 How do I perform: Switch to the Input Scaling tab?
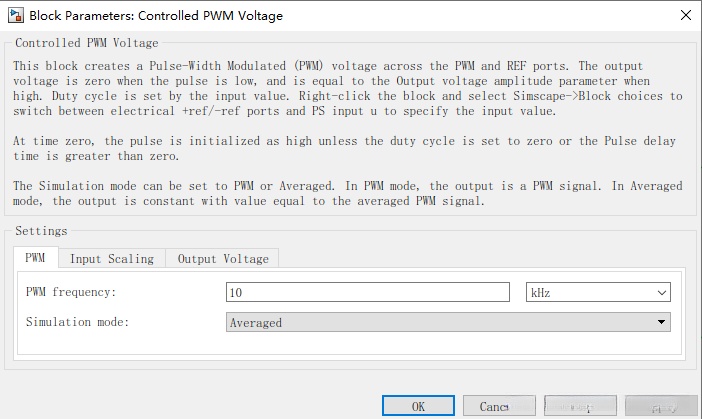pos(112,259)
